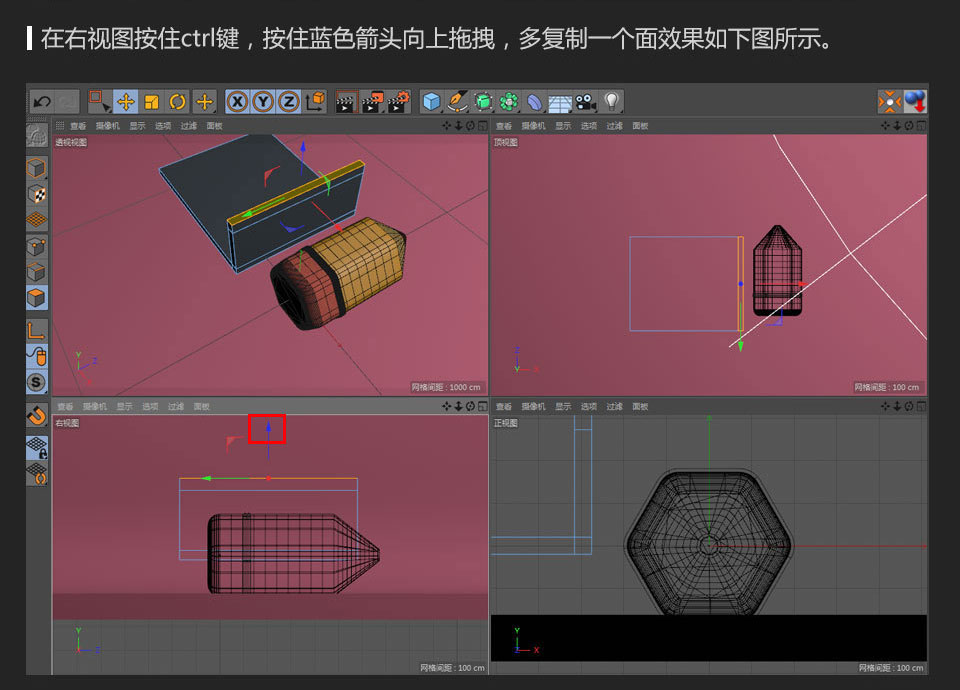Select the Move tool in the toolbar
Image resolution: width=960 pixels, height=690 pixels.
(x=124, y=101)
